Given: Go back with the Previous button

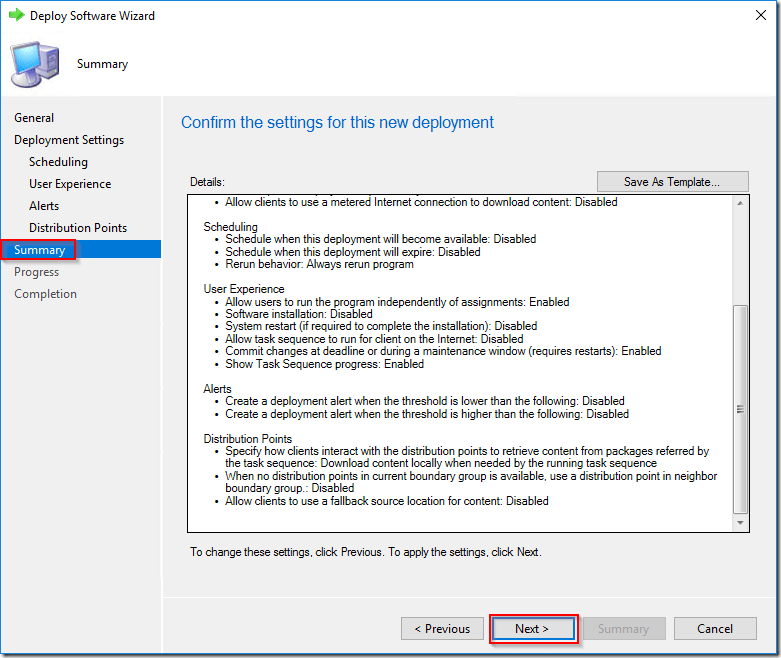Looking at the screenshot, I should tap(442, 629).
